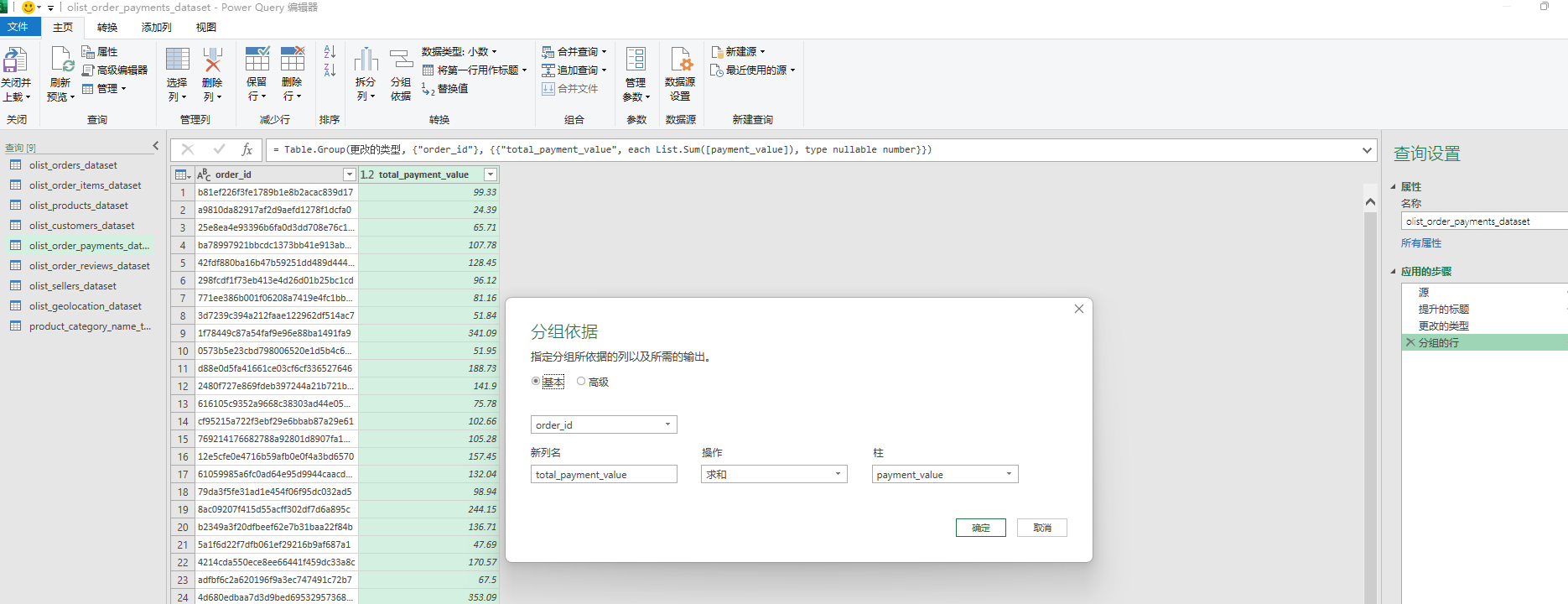1568x604 pixels.
Task: Click 分组依据 Group By ribbon icon
Action: pos(401,60)
